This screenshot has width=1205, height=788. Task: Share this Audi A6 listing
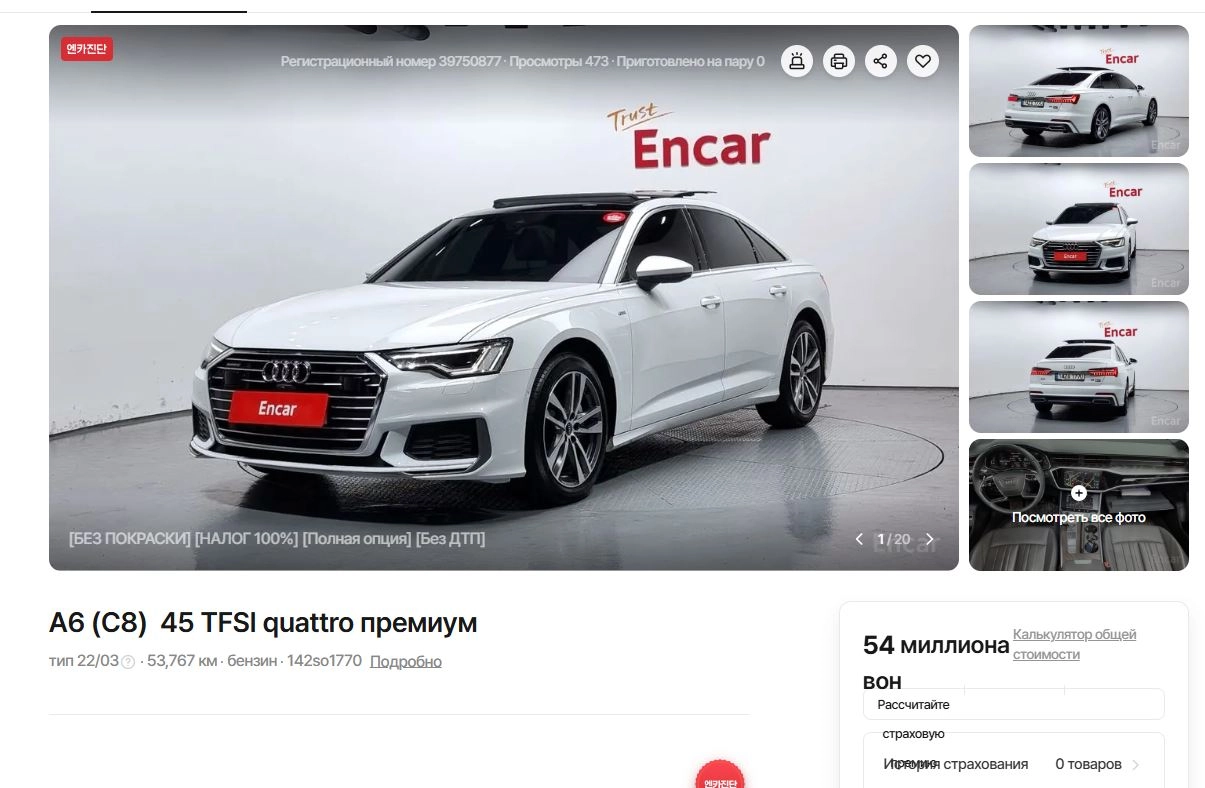click(880, 61)
